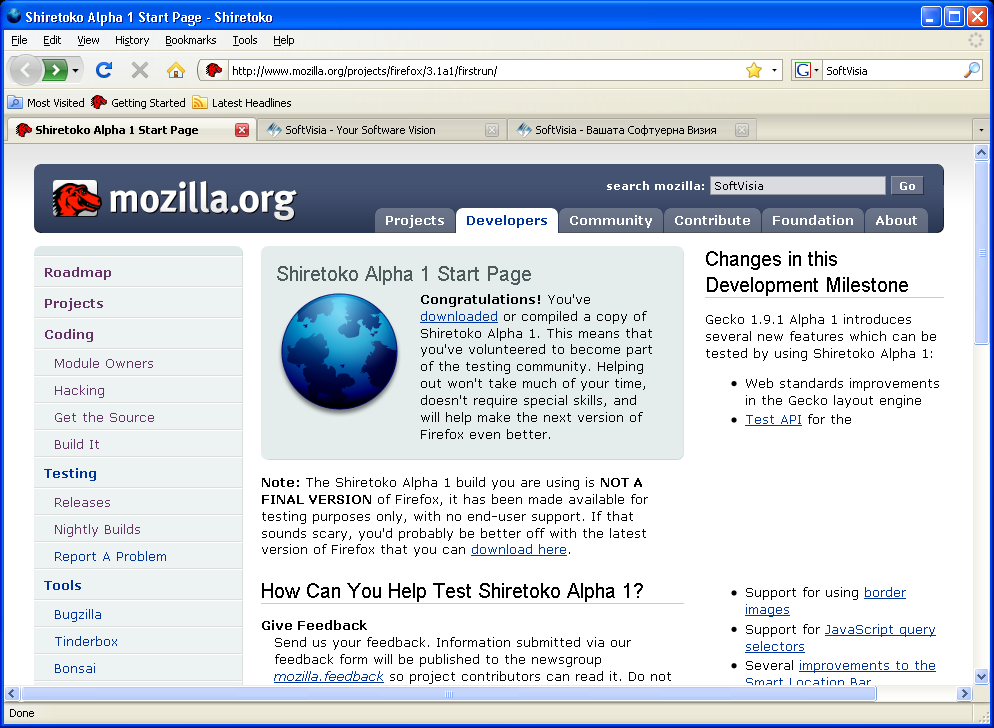Open the list all tabs dropdown

pos(981,130)
